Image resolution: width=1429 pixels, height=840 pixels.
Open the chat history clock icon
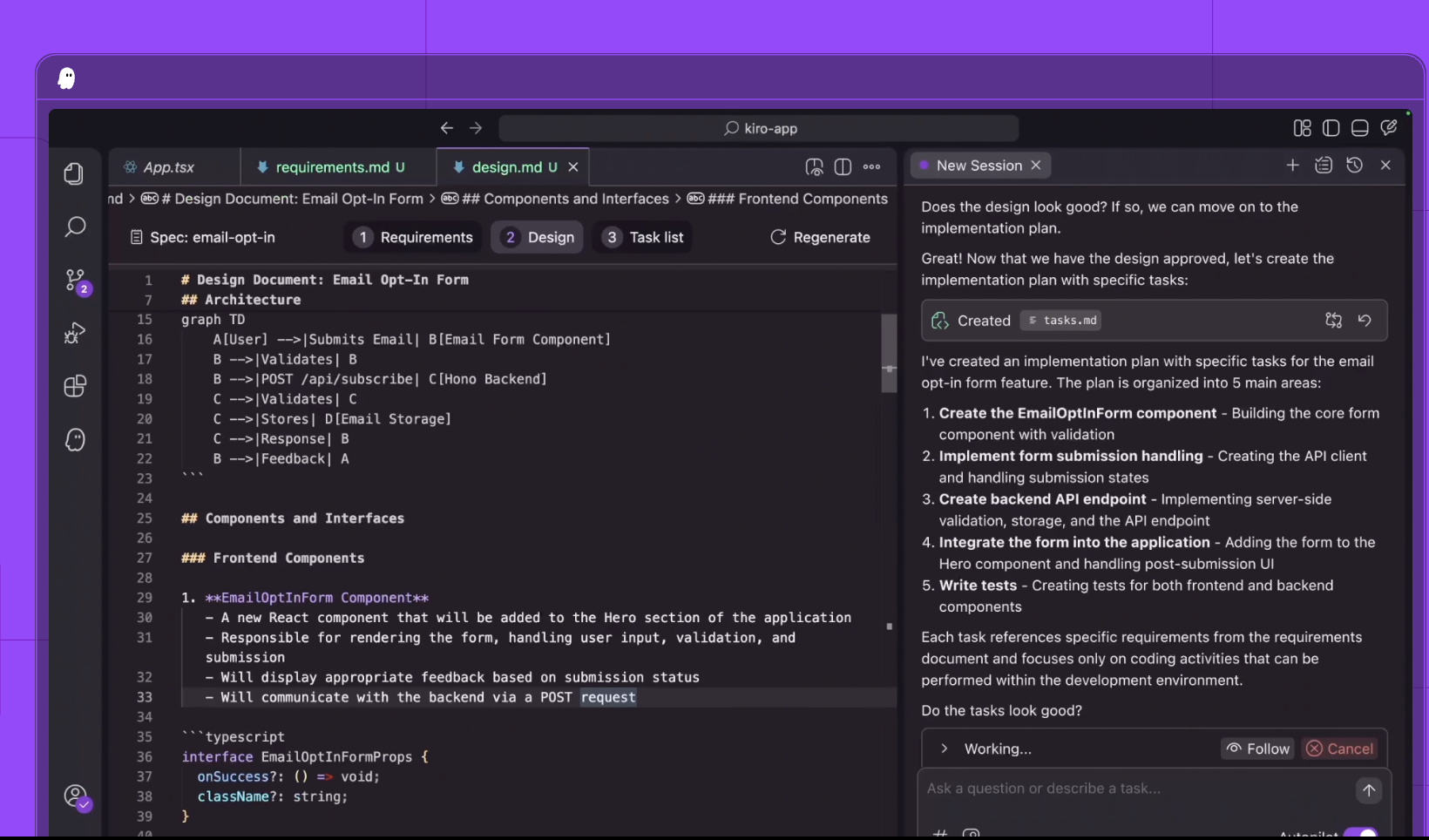coord(1354,165)
